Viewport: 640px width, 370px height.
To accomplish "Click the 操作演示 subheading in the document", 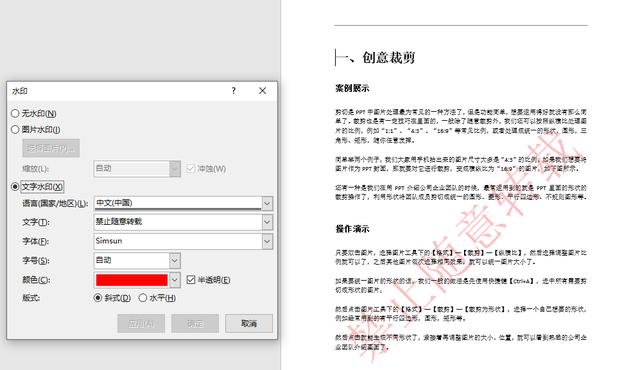I will [x=352, y=229].
